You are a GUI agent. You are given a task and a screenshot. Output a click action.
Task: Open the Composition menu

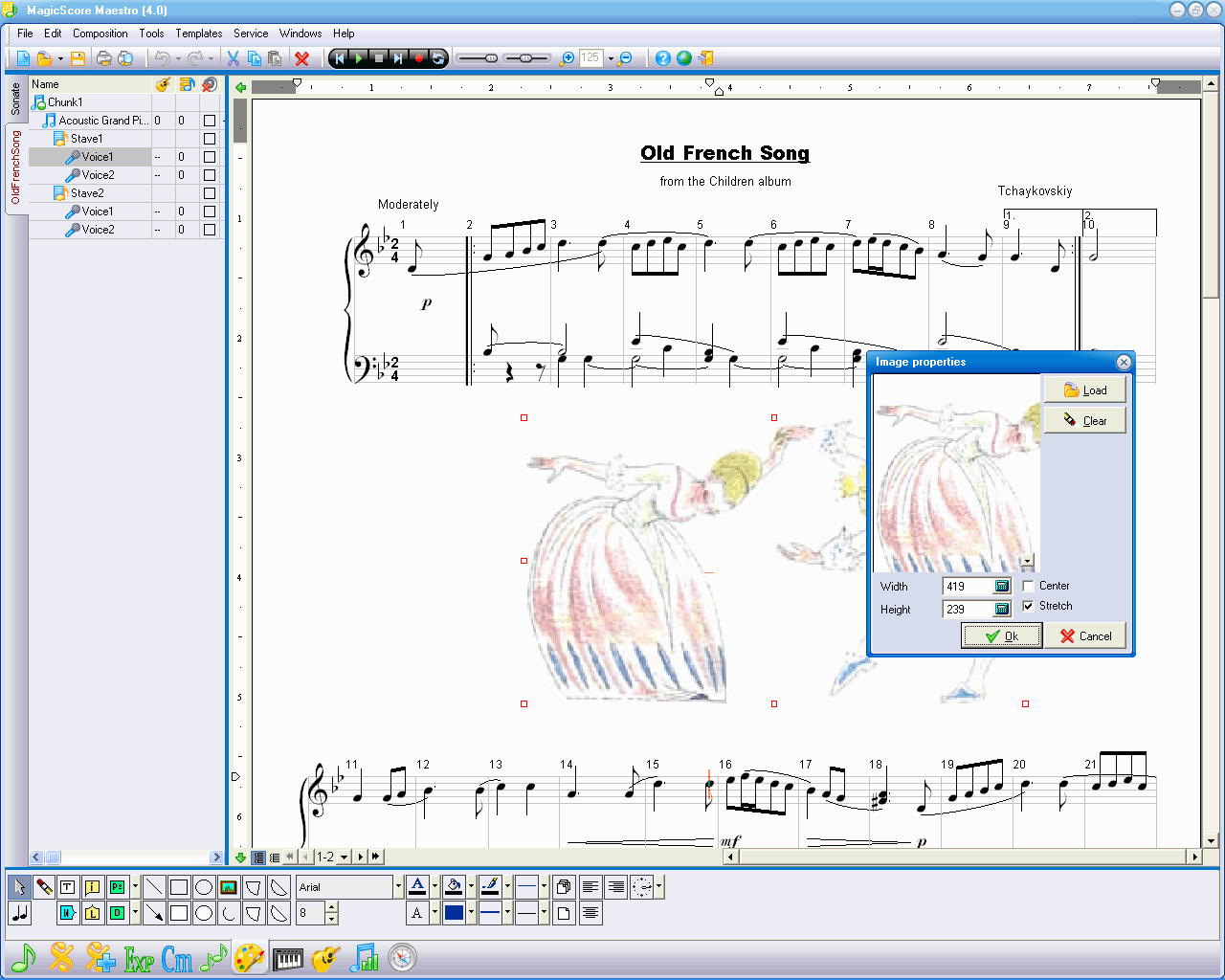(x=100, y=33)
